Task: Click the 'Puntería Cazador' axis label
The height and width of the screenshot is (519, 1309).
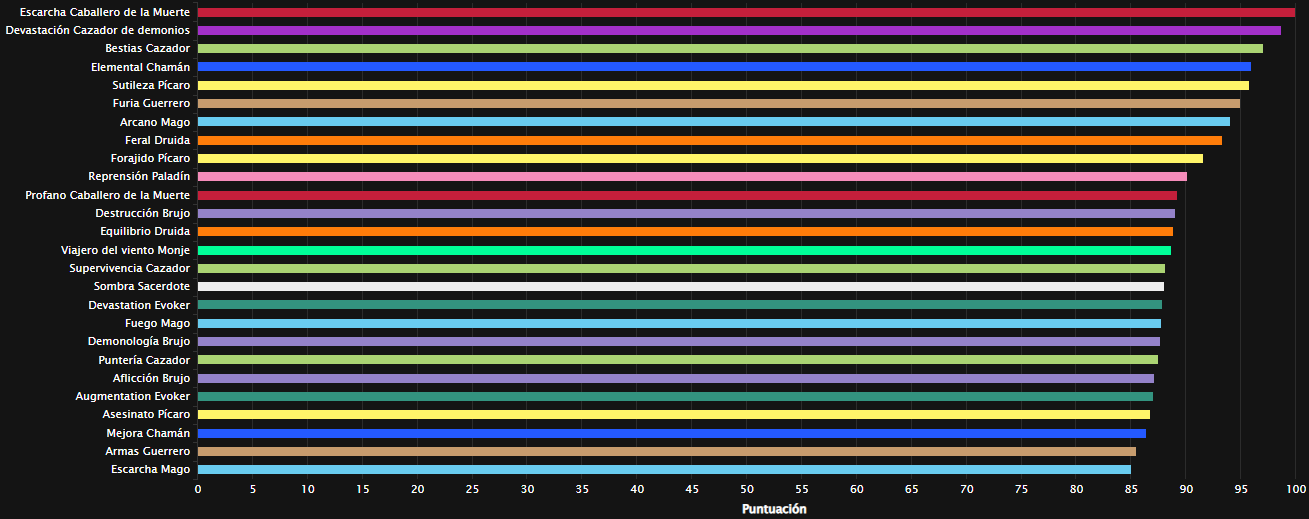Action: [x=144, y=360]
